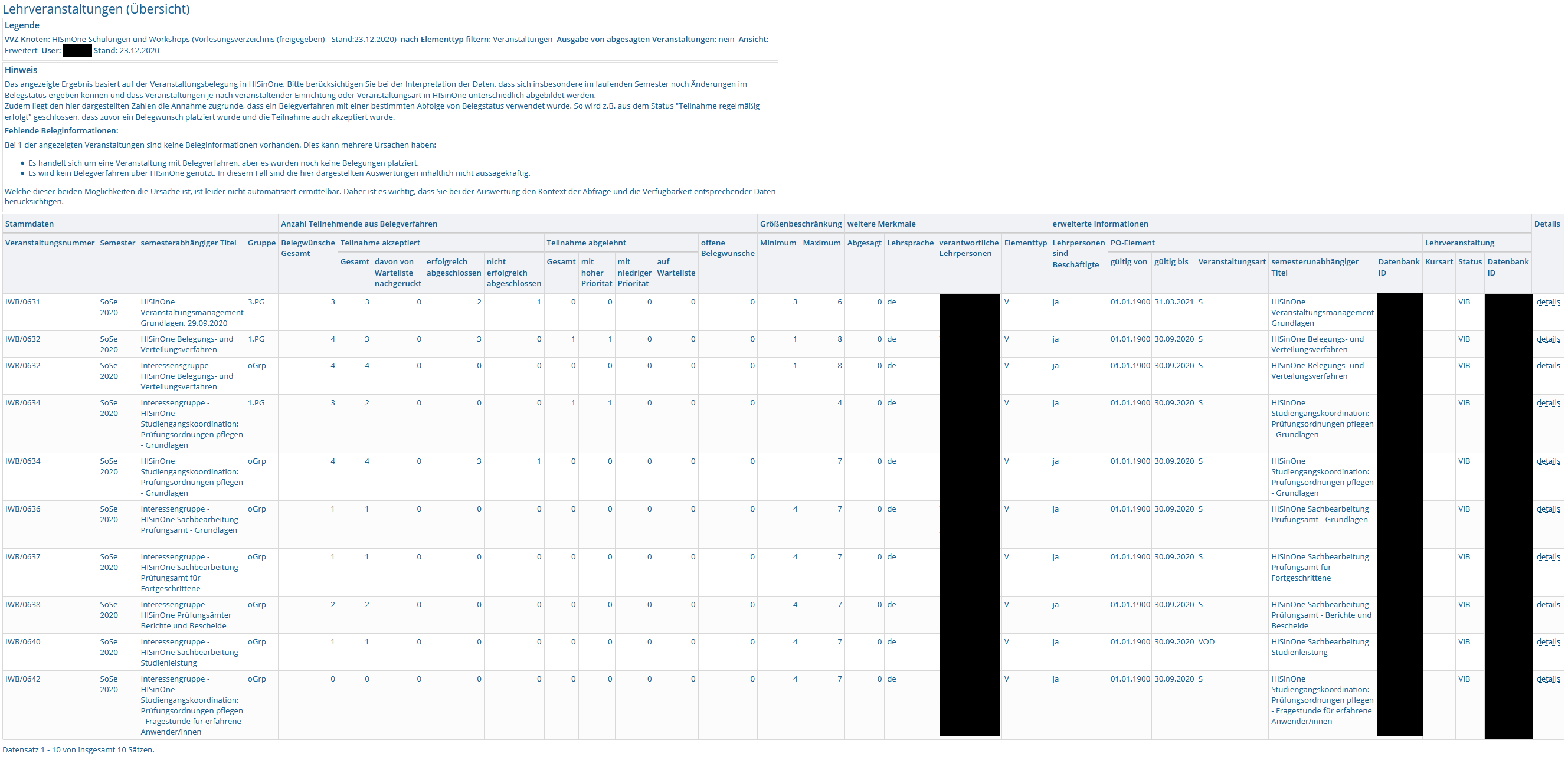Open details link for IWB/0631 row
The height and width of the screenshot is (760, 1568).
click(1547, 302)
